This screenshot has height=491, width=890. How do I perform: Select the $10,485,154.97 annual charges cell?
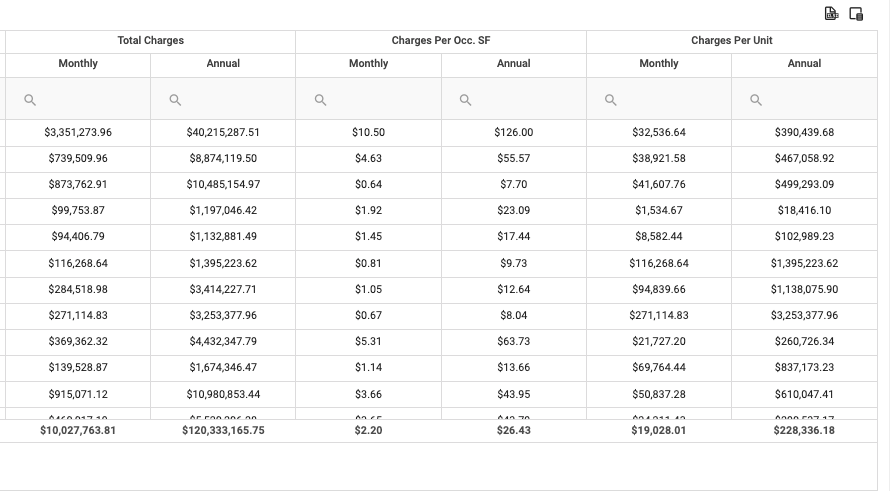tap(223, 184)
